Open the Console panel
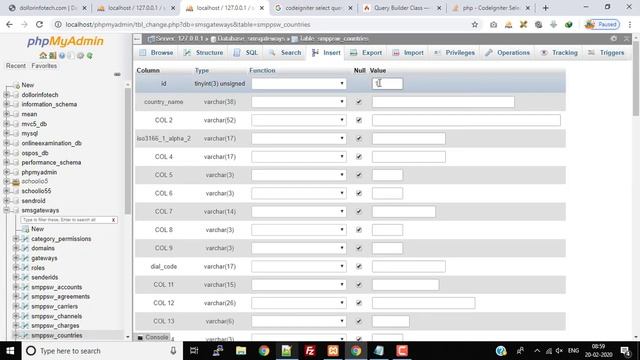Image resolution: width=640 pixels, height=360 pixels. click(x=153, y=338)
